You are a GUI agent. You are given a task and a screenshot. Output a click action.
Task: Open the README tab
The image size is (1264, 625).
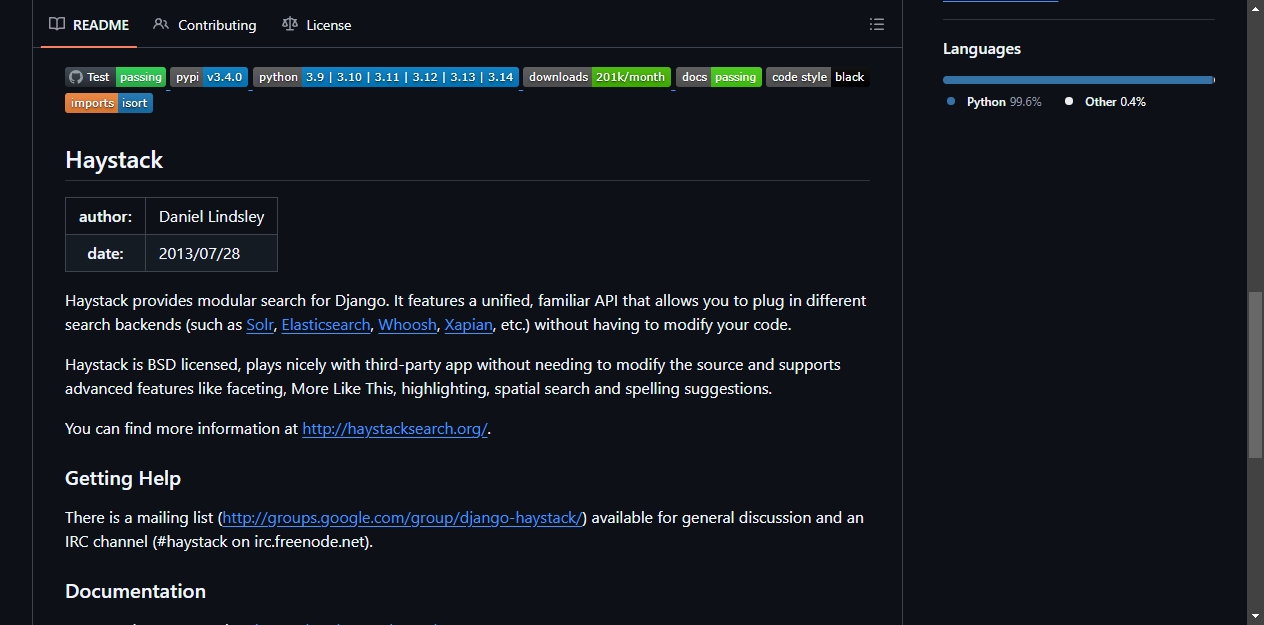(x=89, y=25)
